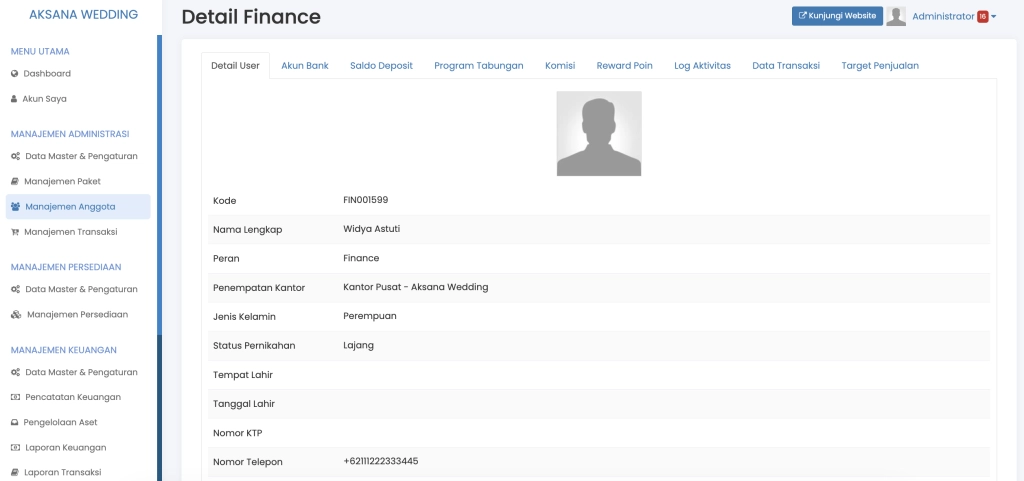Viewport: 1024px width, 481px height.
Task: Click the Kunjungi Website button
Action: 837,16
